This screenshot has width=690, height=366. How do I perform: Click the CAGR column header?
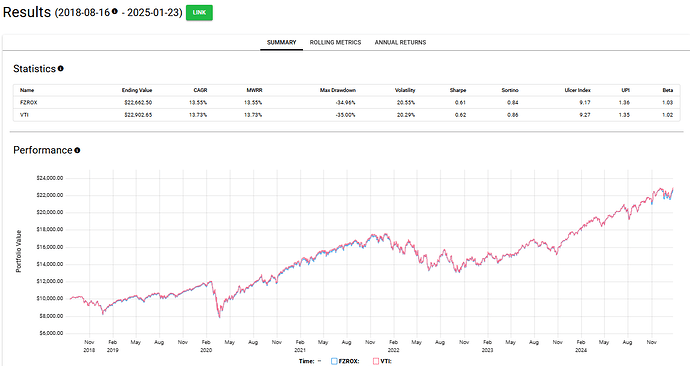coord(200,90)
